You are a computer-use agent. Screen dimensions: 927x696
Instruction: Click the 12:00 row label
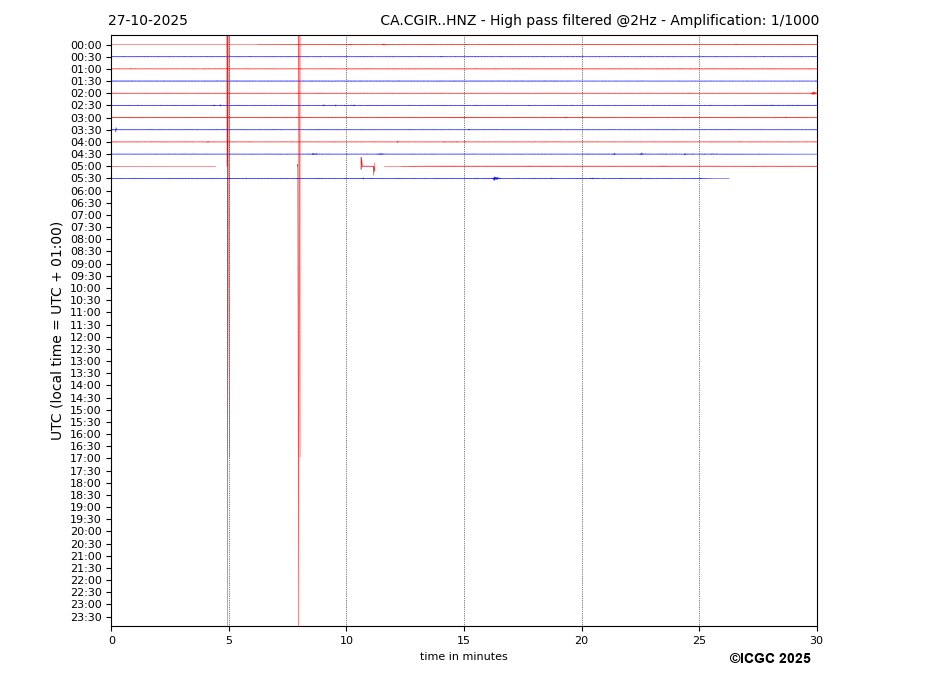[x=86, y=337]
